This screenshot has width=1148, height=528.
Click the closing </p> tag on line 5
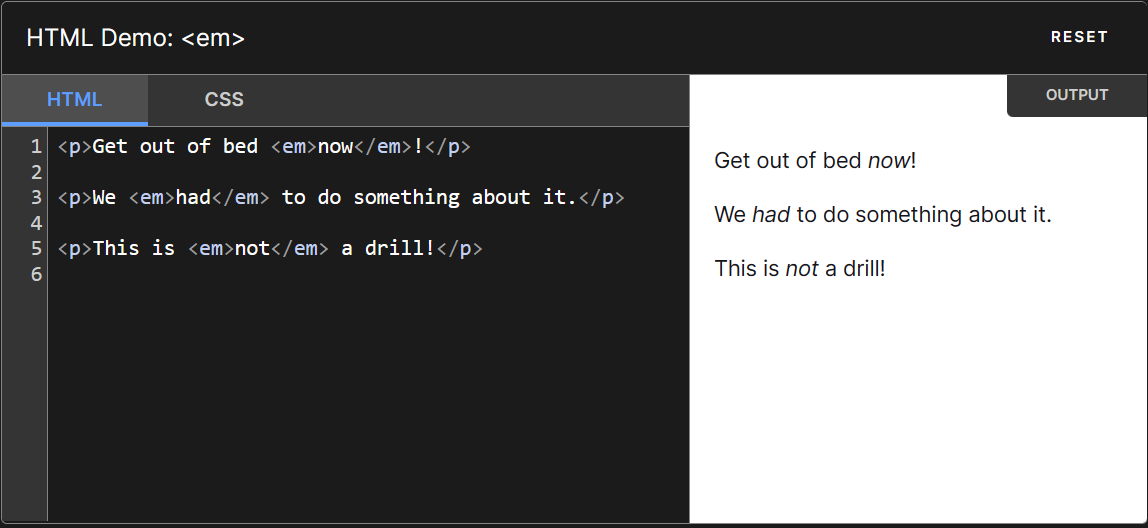tap(460, 248)
